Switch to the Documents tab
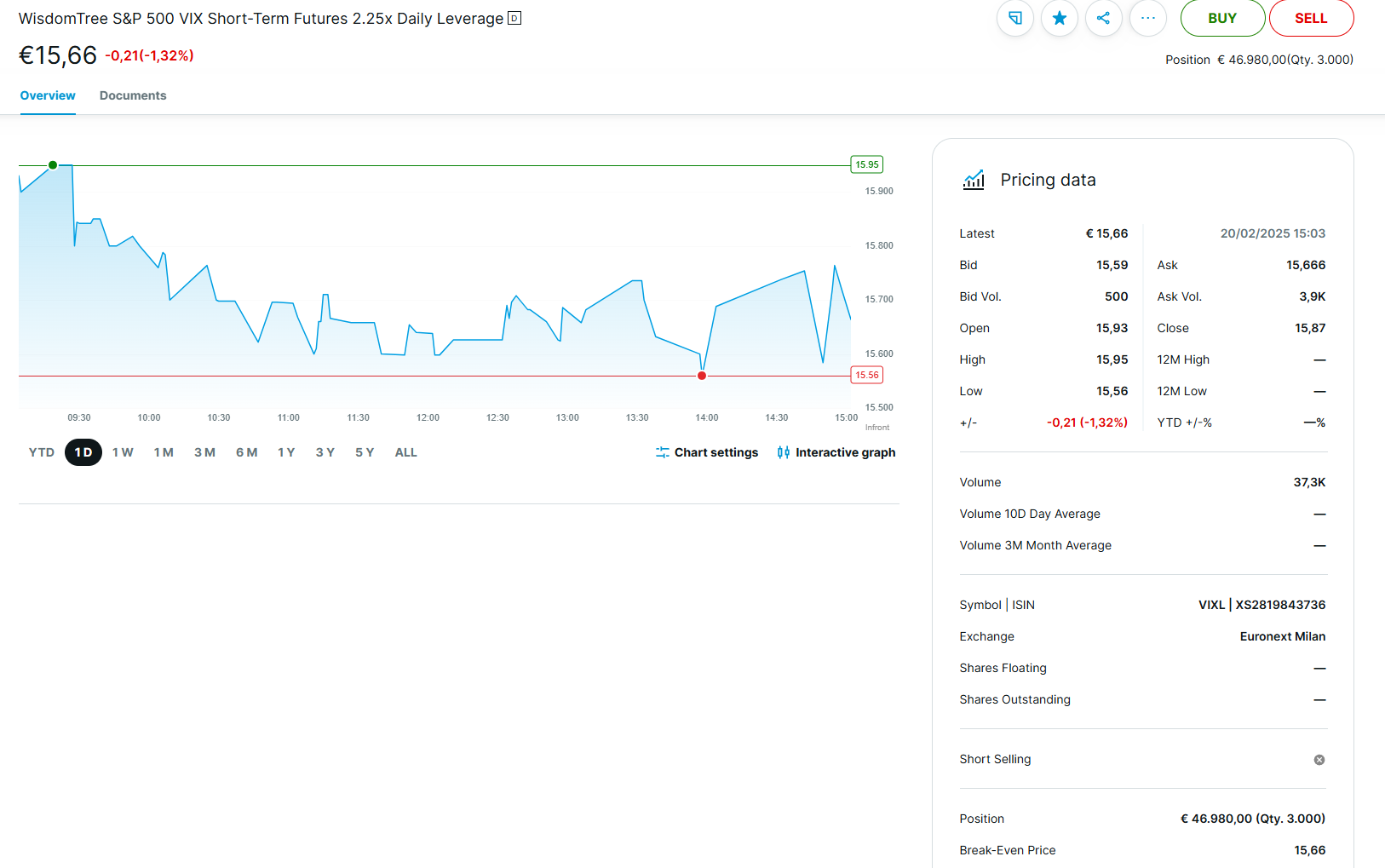Screen dimensions: 1385x868 point(133,95)
